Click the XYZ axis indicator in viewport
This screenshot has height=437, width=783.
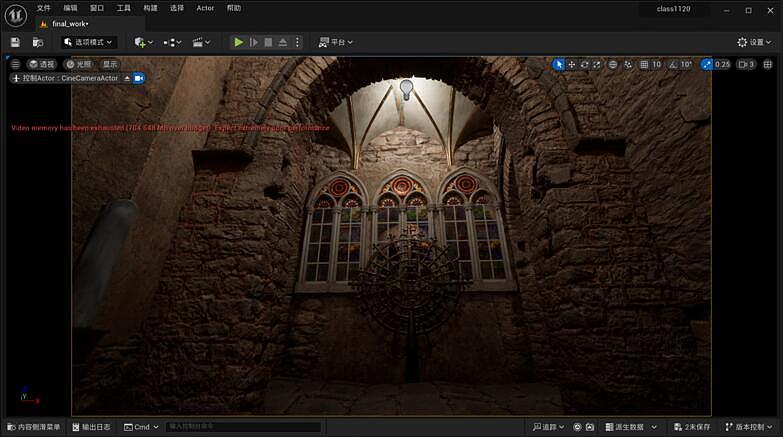pos(29,395)
